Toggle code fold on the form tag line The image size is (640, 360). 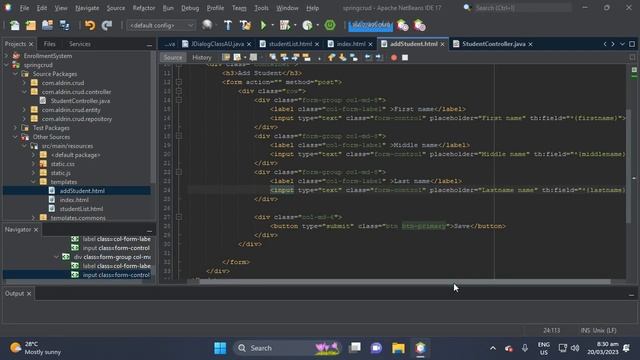click(x=179, y=82)
